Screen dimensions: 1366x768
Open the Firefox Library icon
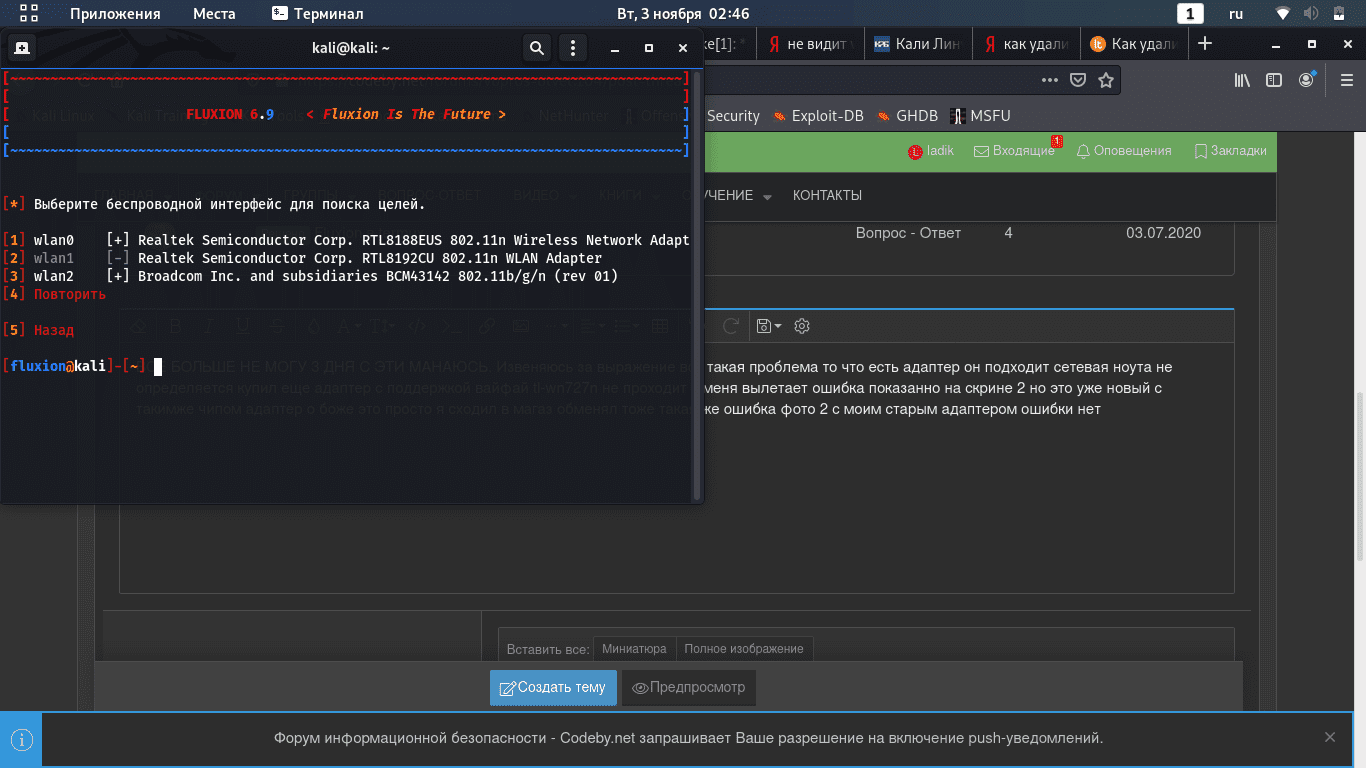(1242, 80)
